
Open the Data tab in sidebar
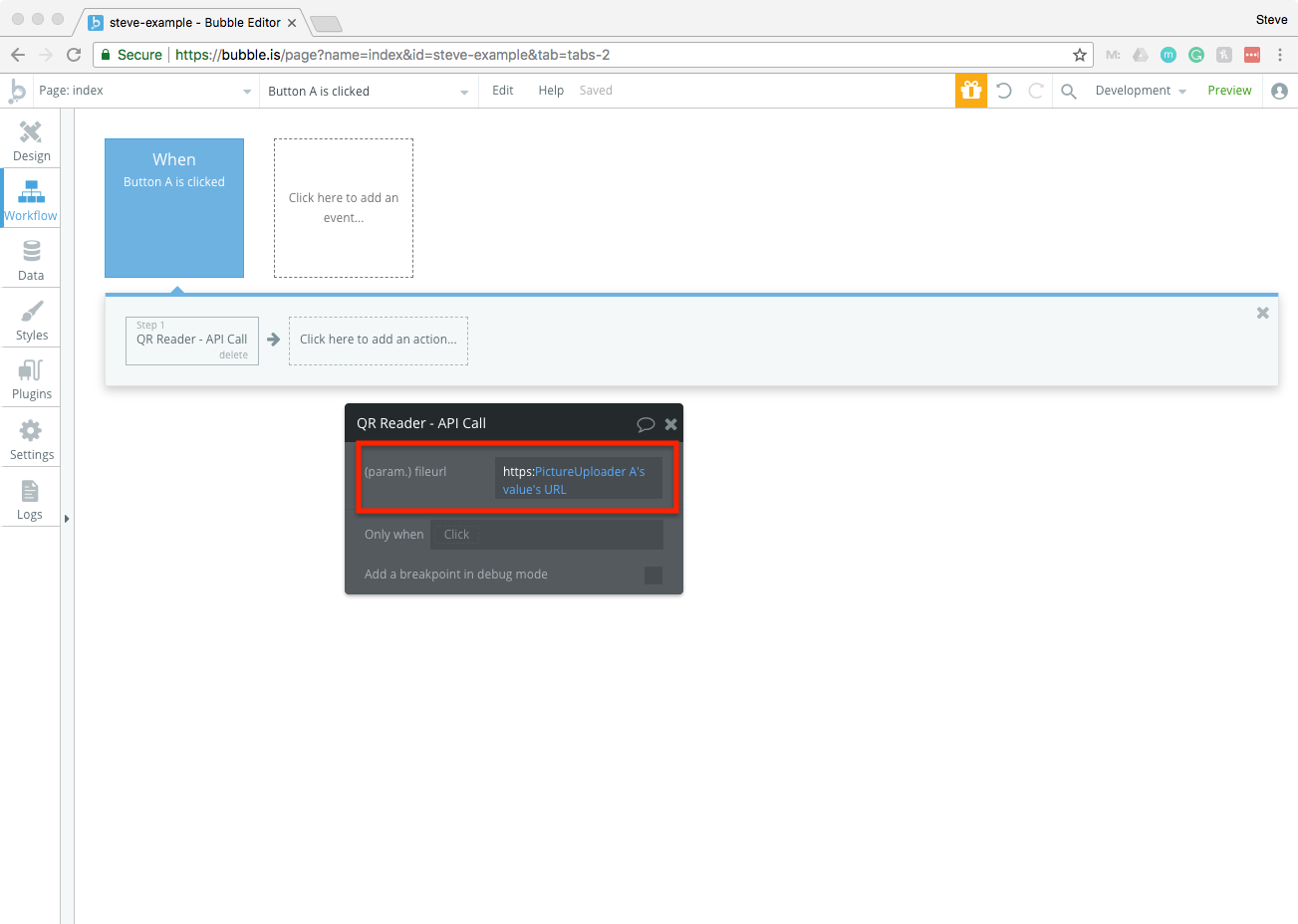31,261
